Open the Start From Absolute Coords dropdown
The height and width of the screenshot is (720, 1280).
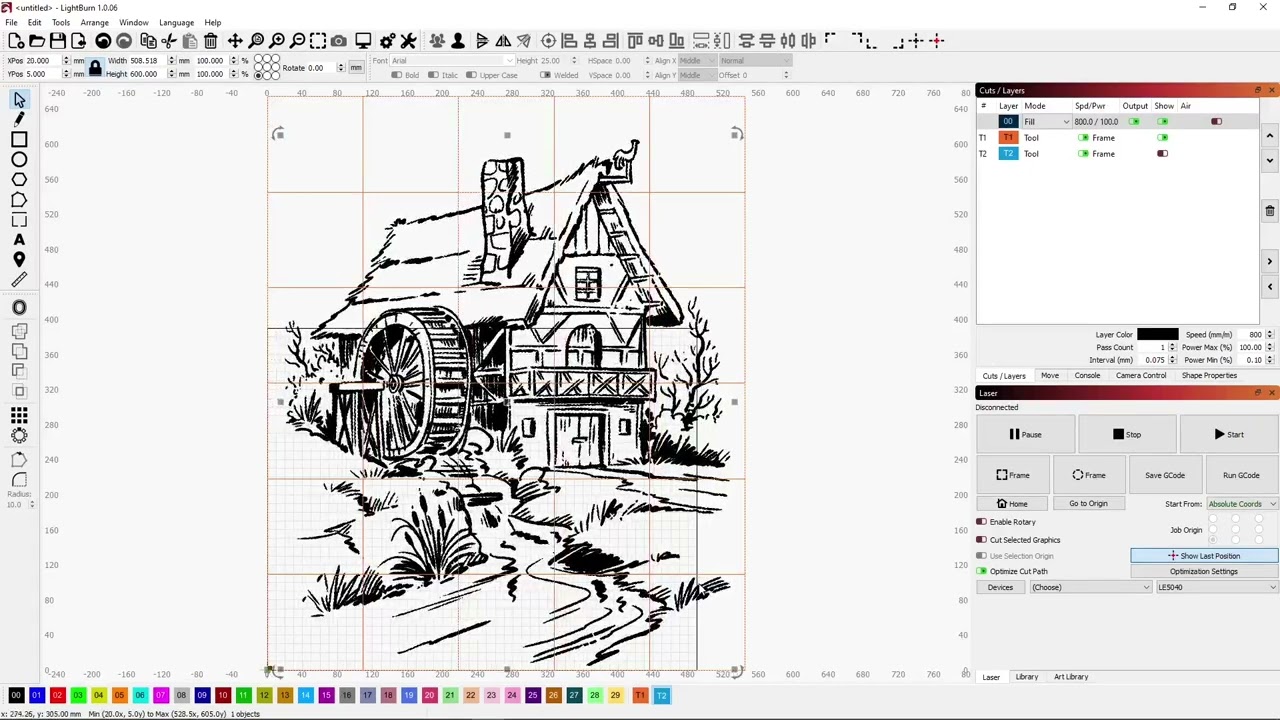[x=1242, y=504]
